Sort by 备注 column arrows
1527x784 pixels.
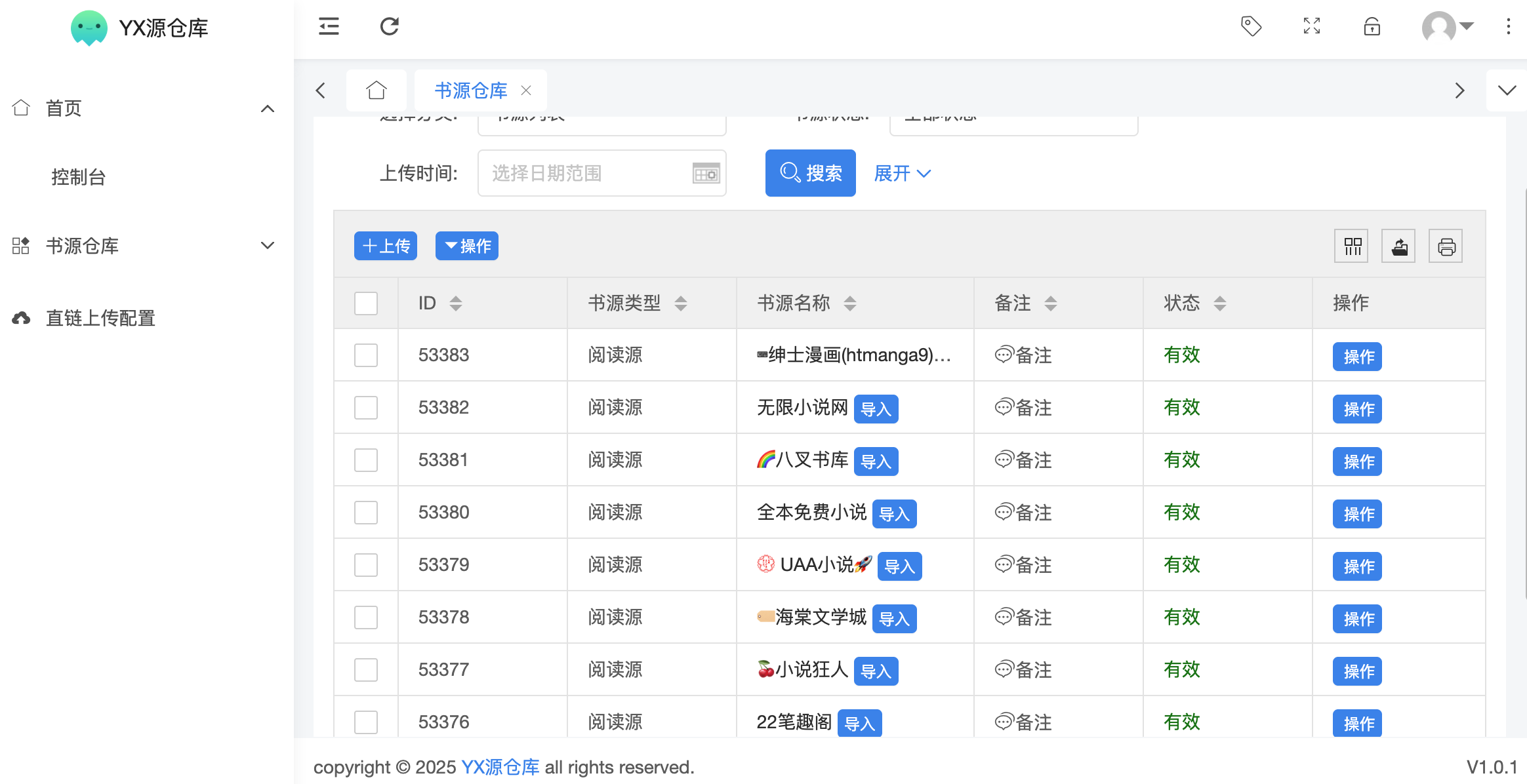click(x=1051, y=303)
